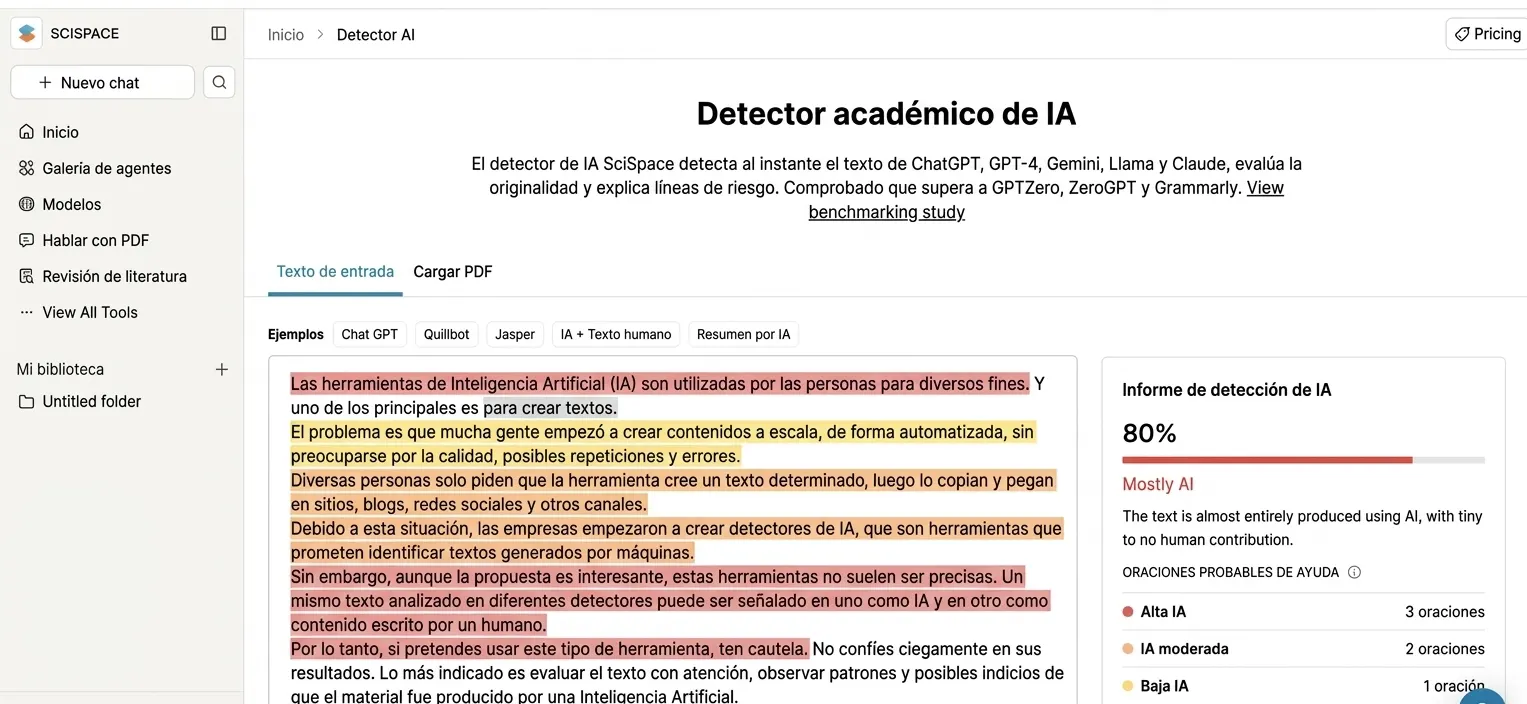Click the Ejemplos label
This screenshot has height=704, width=1527.
click(296, 334)
